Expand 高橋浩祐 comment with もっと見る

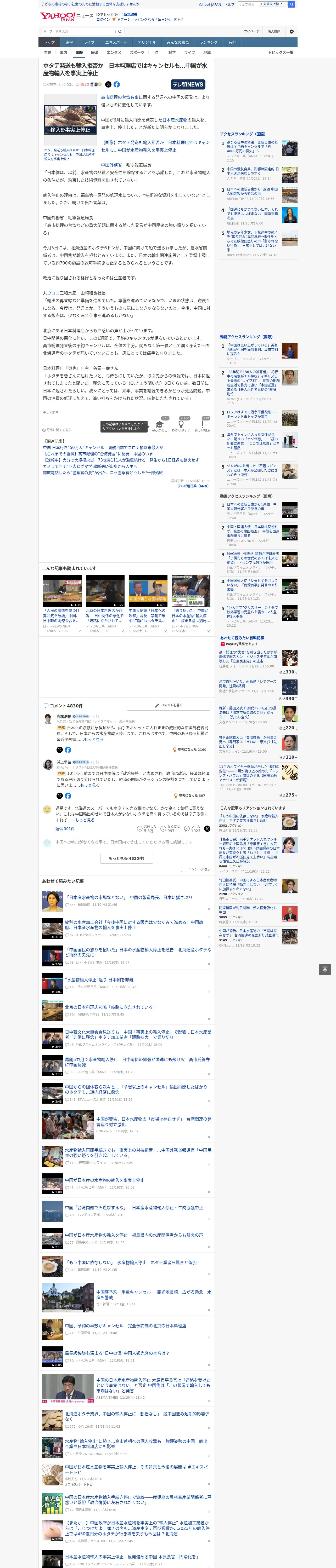(93, 740)
